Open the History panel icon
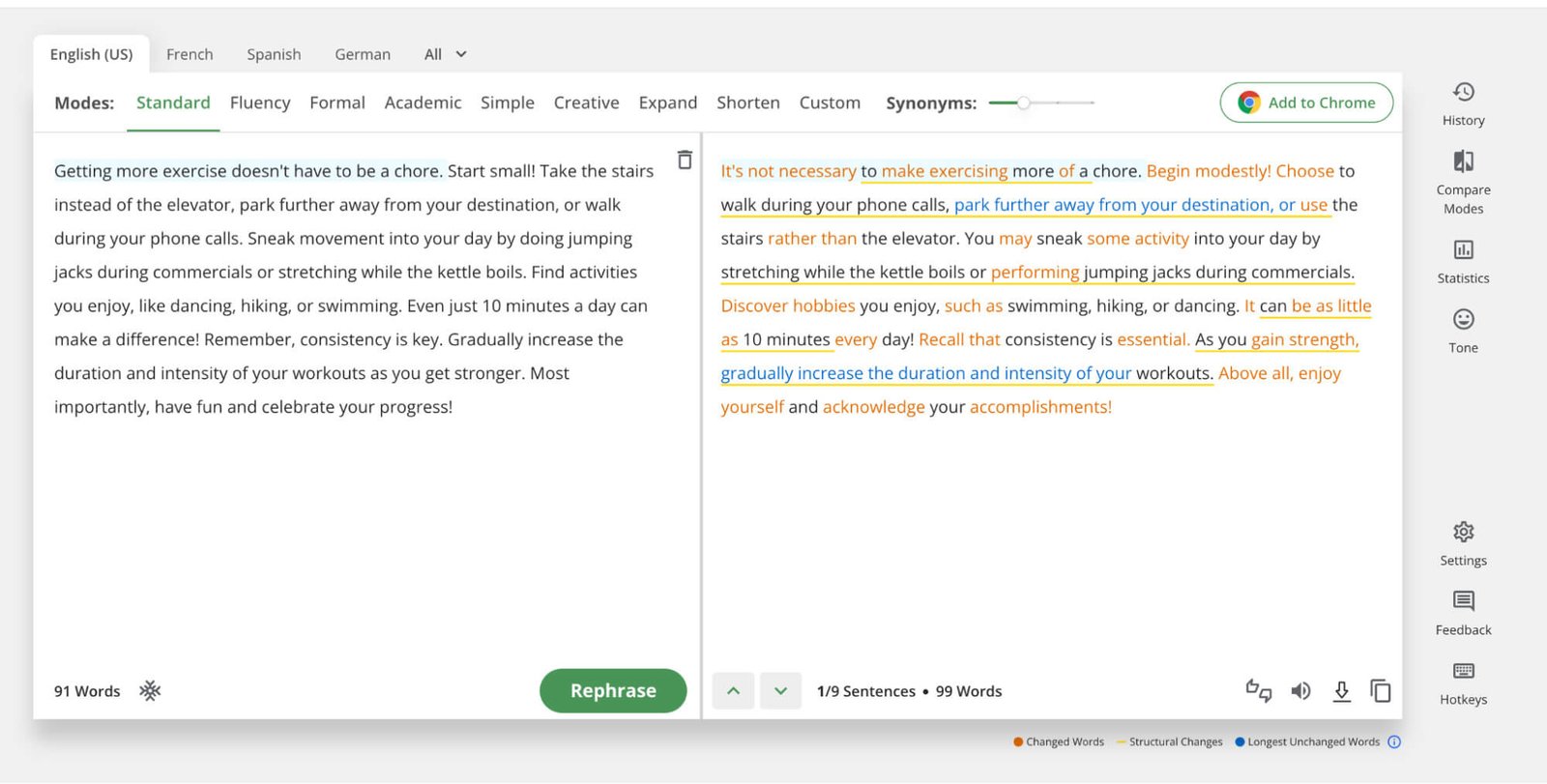 (1463, 93)
